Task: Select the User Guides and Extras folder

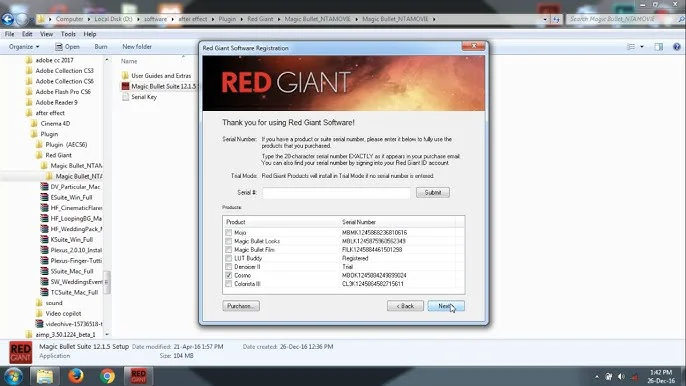Action: pos(156,76)
